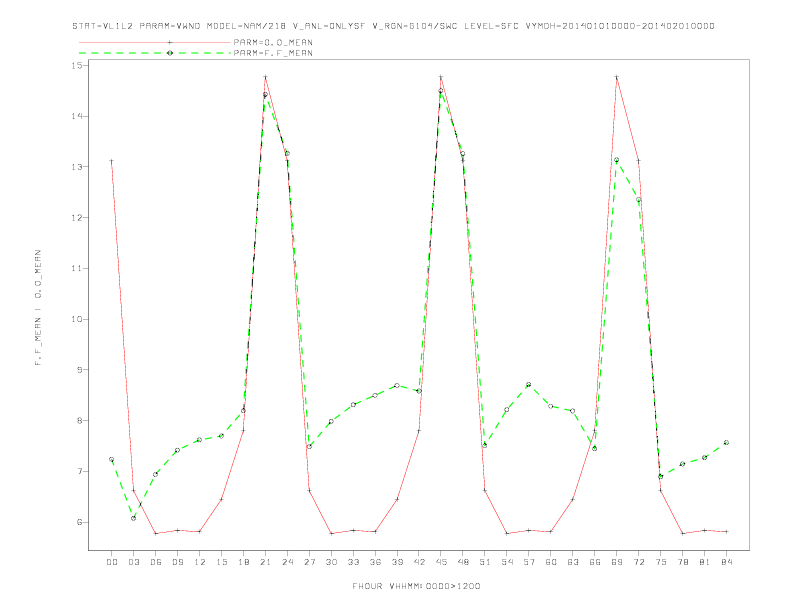
Task: Click x-axis tick label 12
Action: pos(200,562)
